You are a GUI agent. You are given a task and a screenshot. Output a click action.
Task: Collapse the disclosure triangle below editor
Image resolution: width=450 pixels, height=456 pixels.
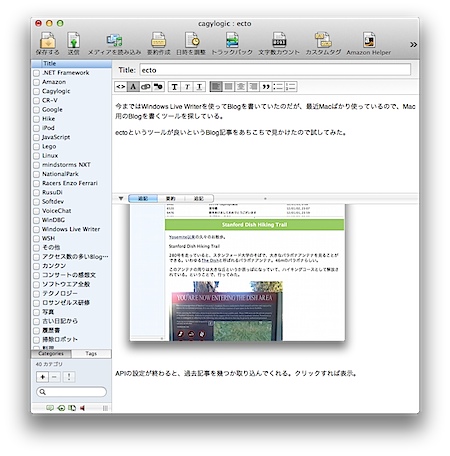121,198
